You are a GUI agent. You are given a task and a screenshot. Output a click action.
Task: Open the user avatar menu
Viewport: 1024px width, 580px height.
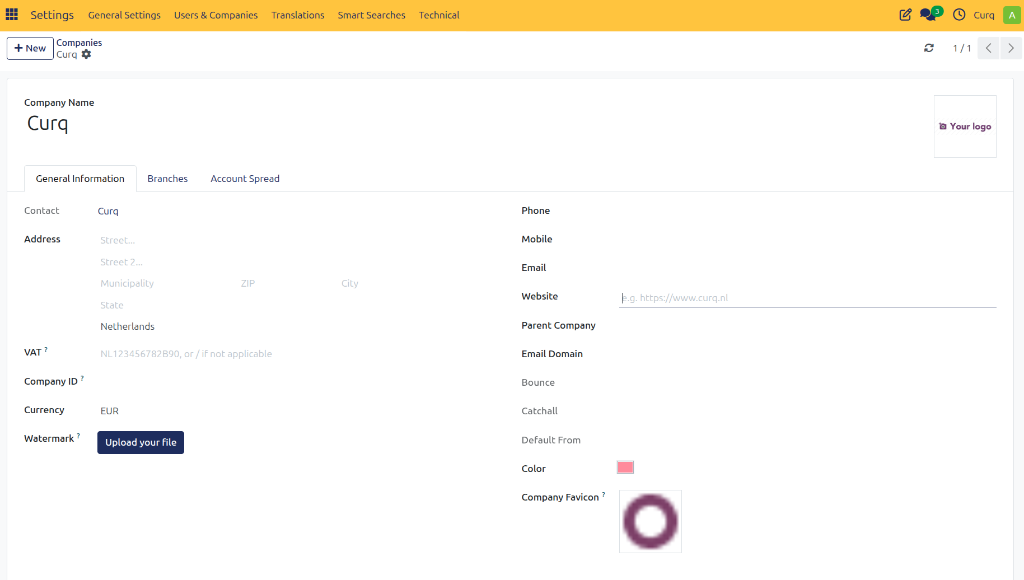pyautogui.click(x=1012, y=15)
